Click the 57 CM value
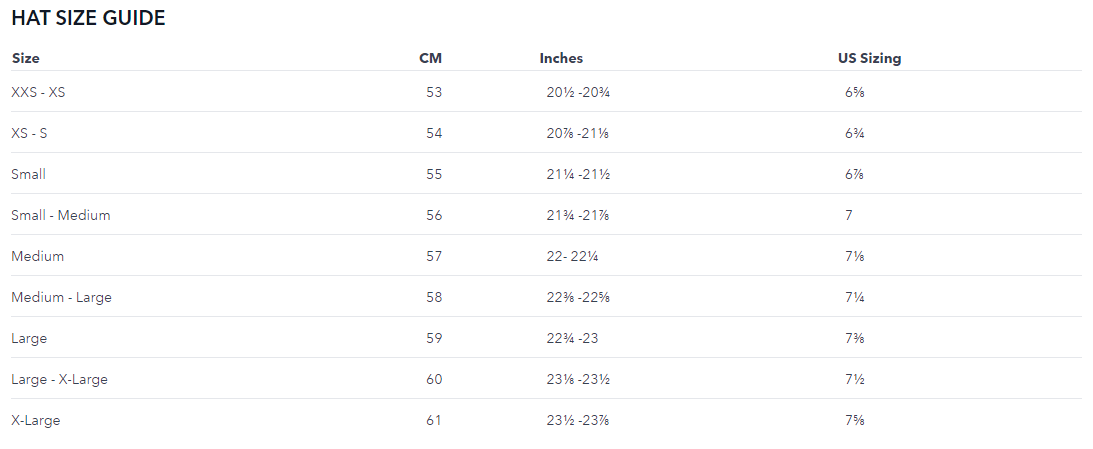Viewport: 1093px width, 449px height. point(433,256)
